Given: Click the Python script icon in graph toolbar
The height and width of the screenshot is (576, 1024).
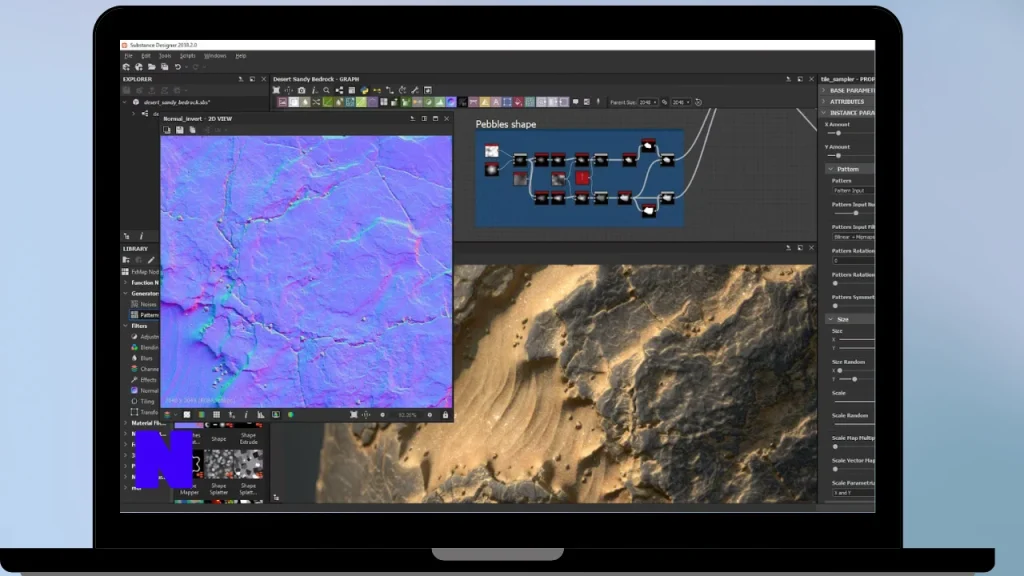Looking at the screenshot, I should [x=364, y=90].
